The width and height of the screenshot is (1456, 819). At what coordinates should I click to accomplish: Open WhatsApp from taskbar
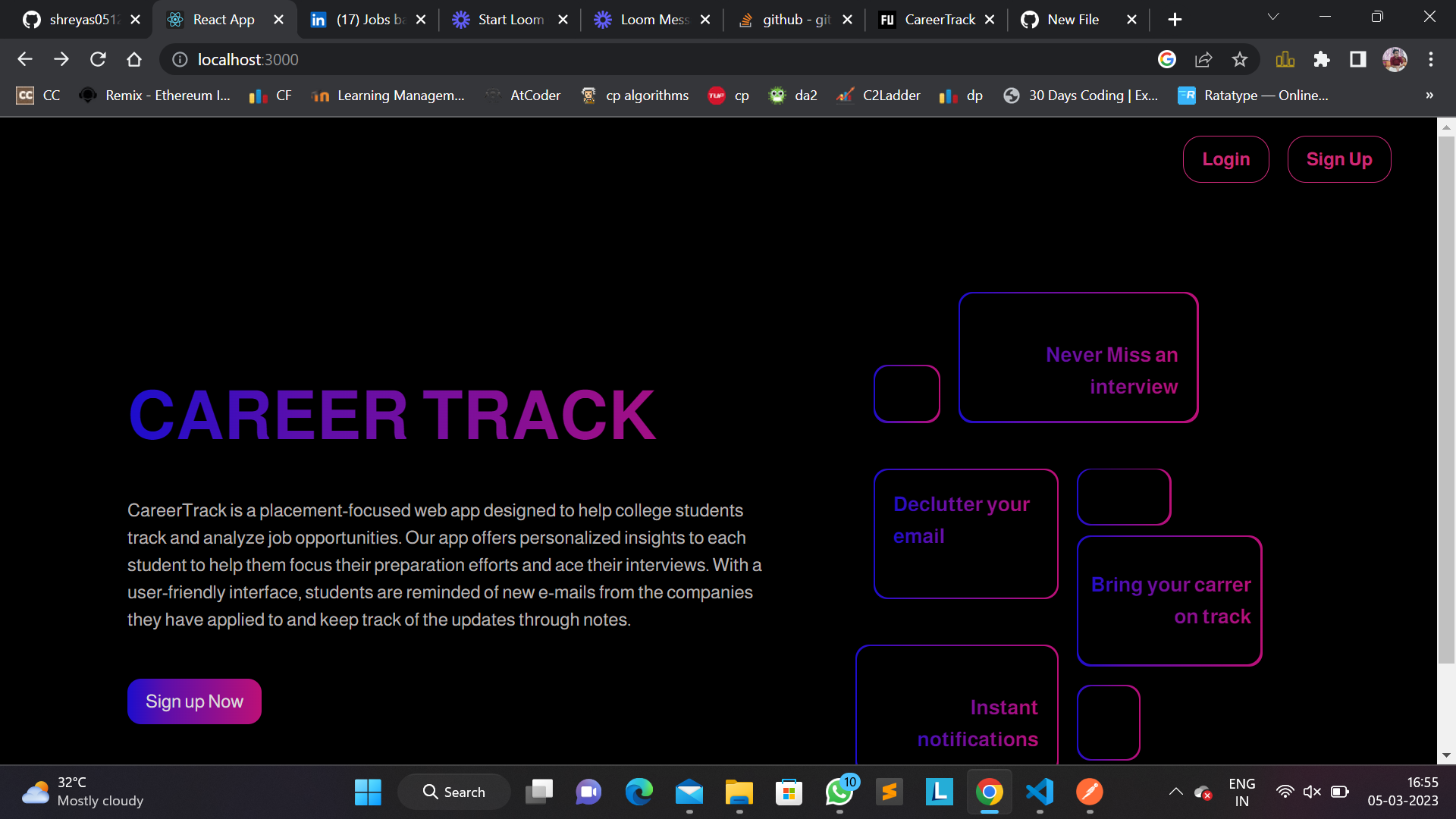coord(839,792)
